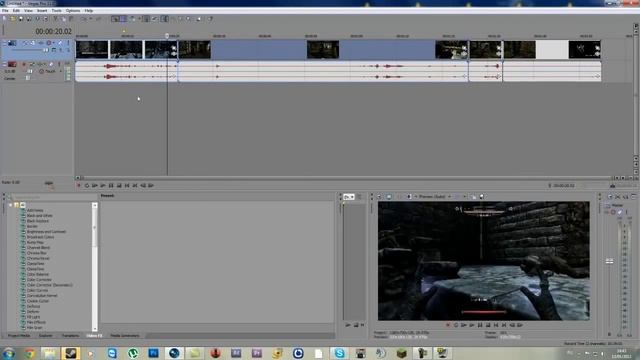
Task: Click the New project toolbar icon
Action: 4,19
